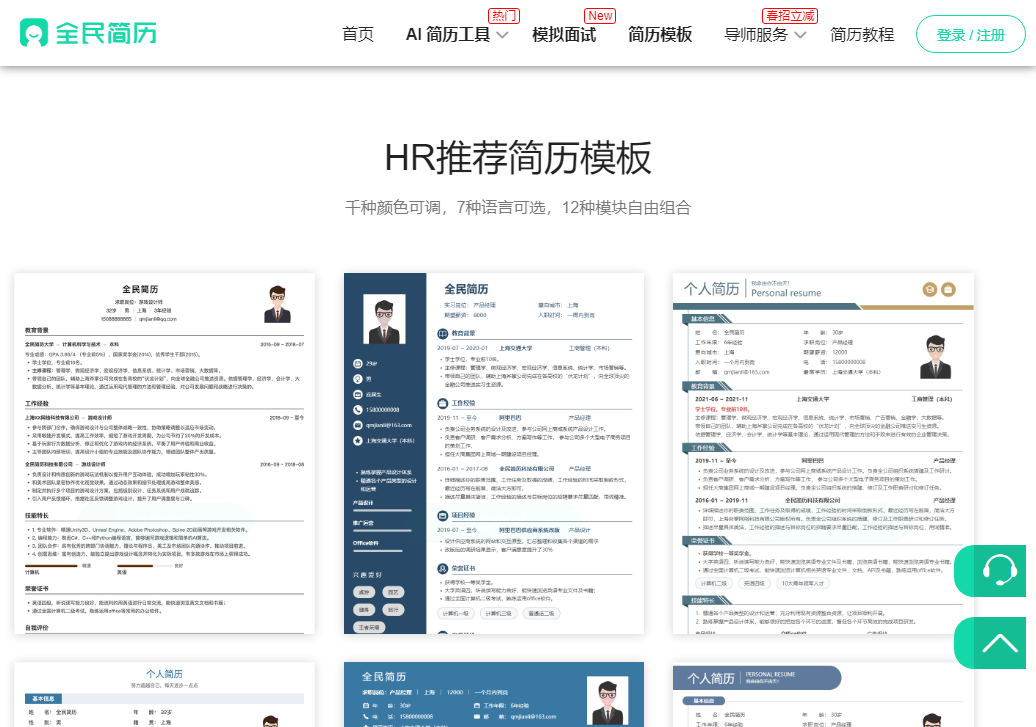
Task: Open the 简历教程 nav item
Action: (x=862, y=34)
